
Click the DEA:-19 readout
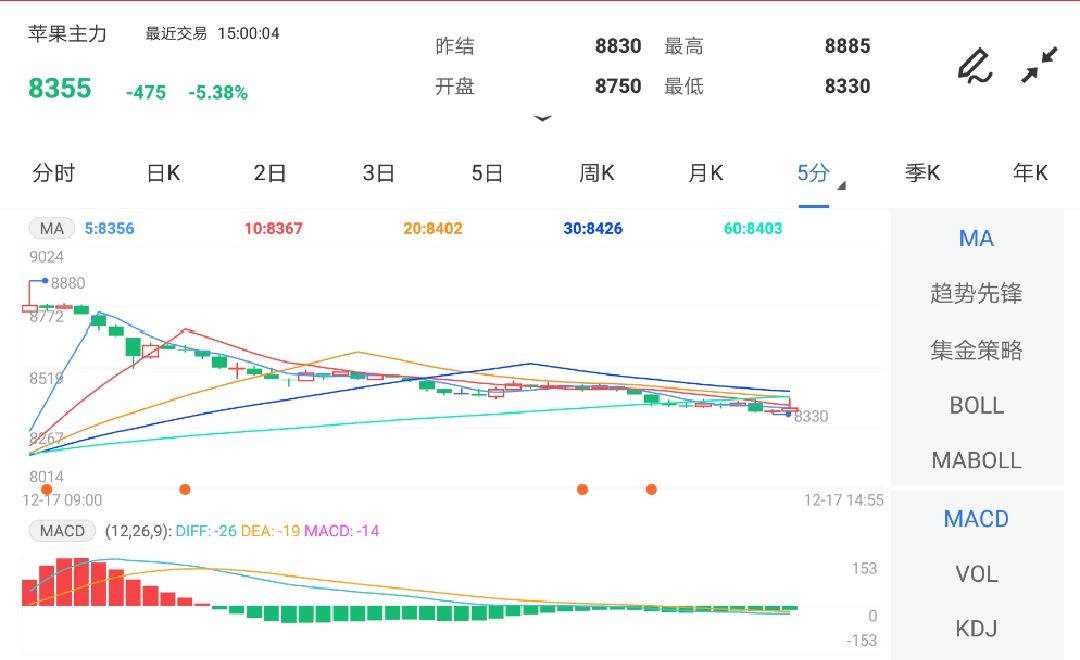click(x=270, y=530)
